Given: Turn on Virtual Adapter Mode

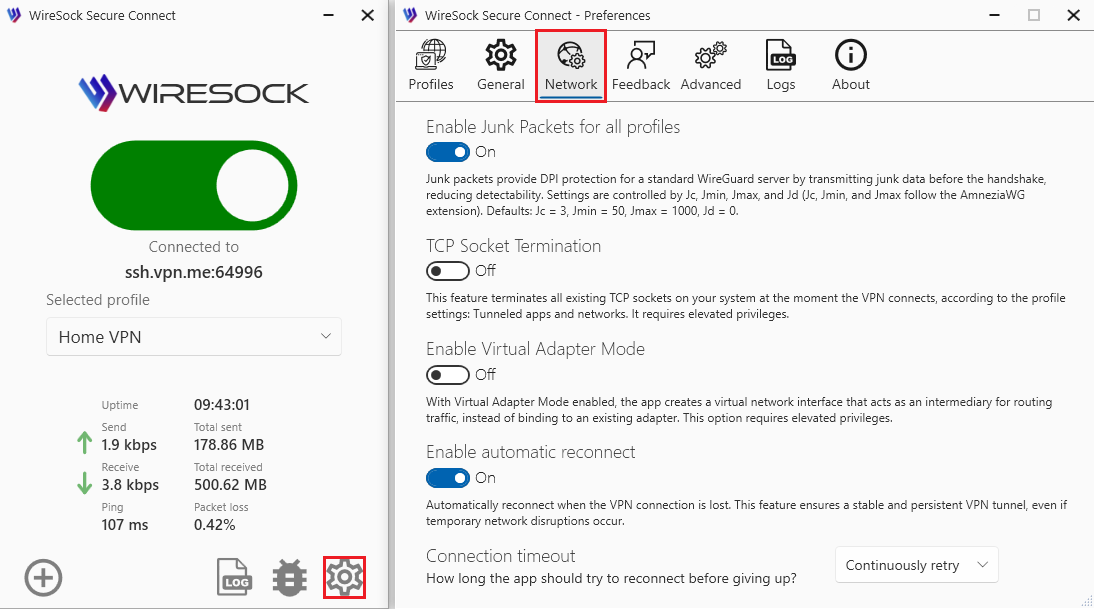Looking at the screenshot, I should point(448,374).
